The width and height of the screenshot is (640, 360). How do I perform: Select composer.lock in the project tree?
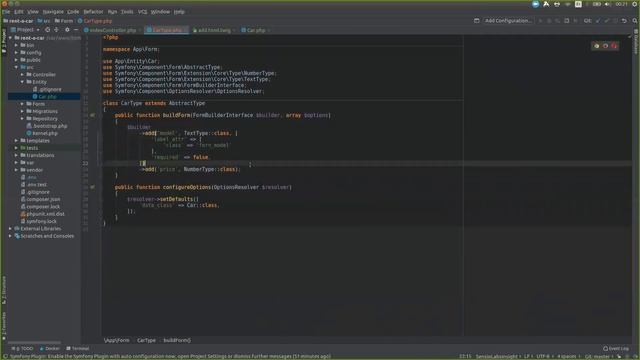click(x=40, y=207)
